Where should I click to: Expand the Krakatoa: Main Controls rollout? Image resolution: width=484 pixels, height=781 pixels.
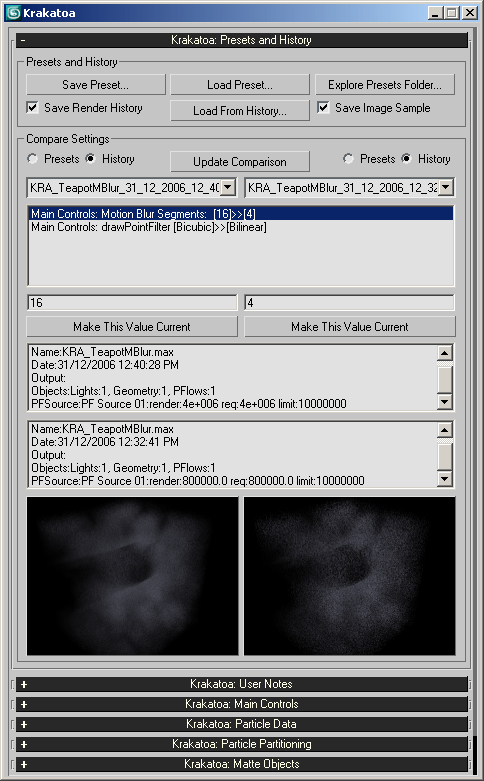[242, 704]
